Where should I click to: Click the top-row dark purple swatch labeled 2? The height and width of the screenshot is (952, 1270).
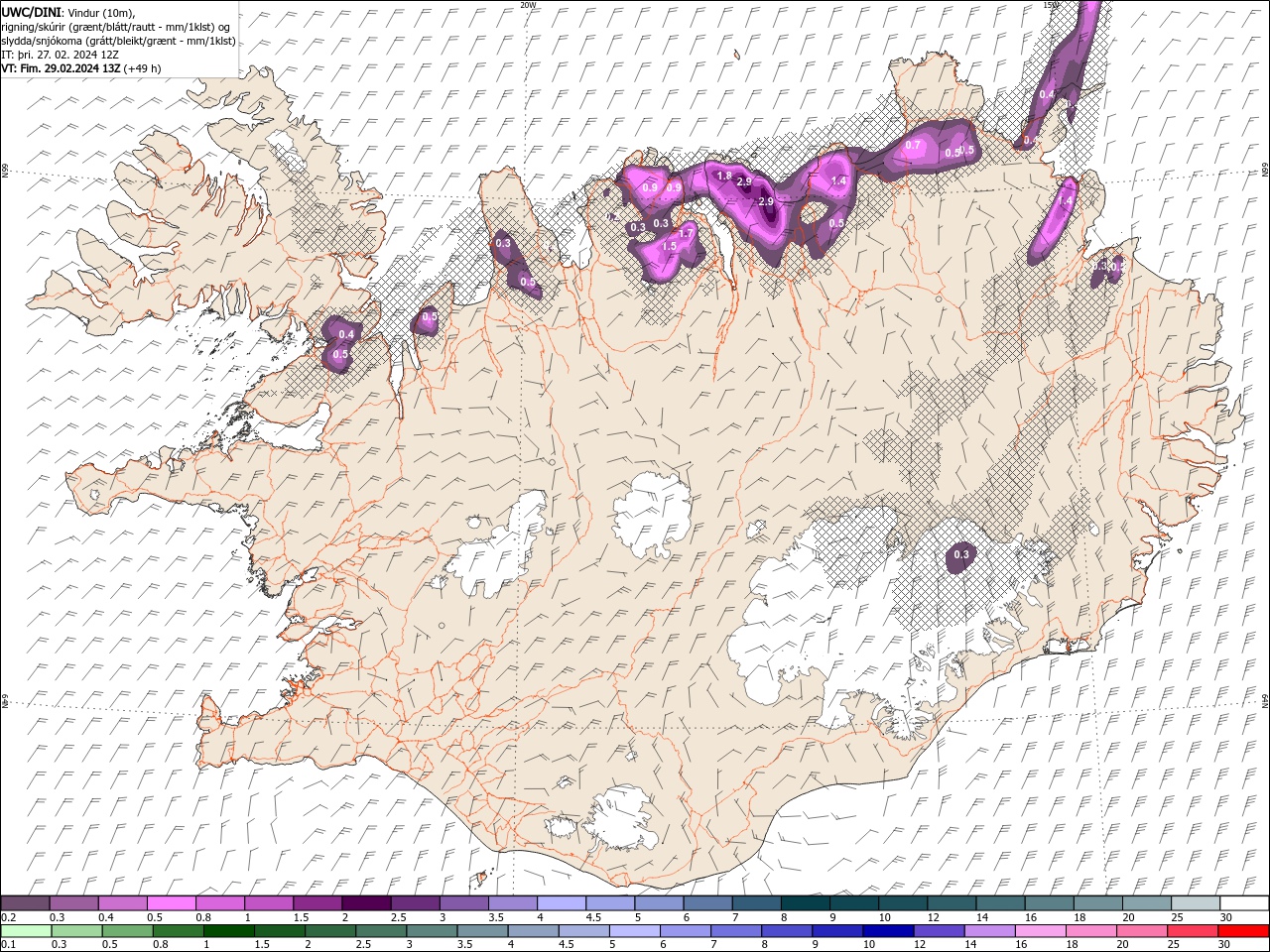coord(366,903)
